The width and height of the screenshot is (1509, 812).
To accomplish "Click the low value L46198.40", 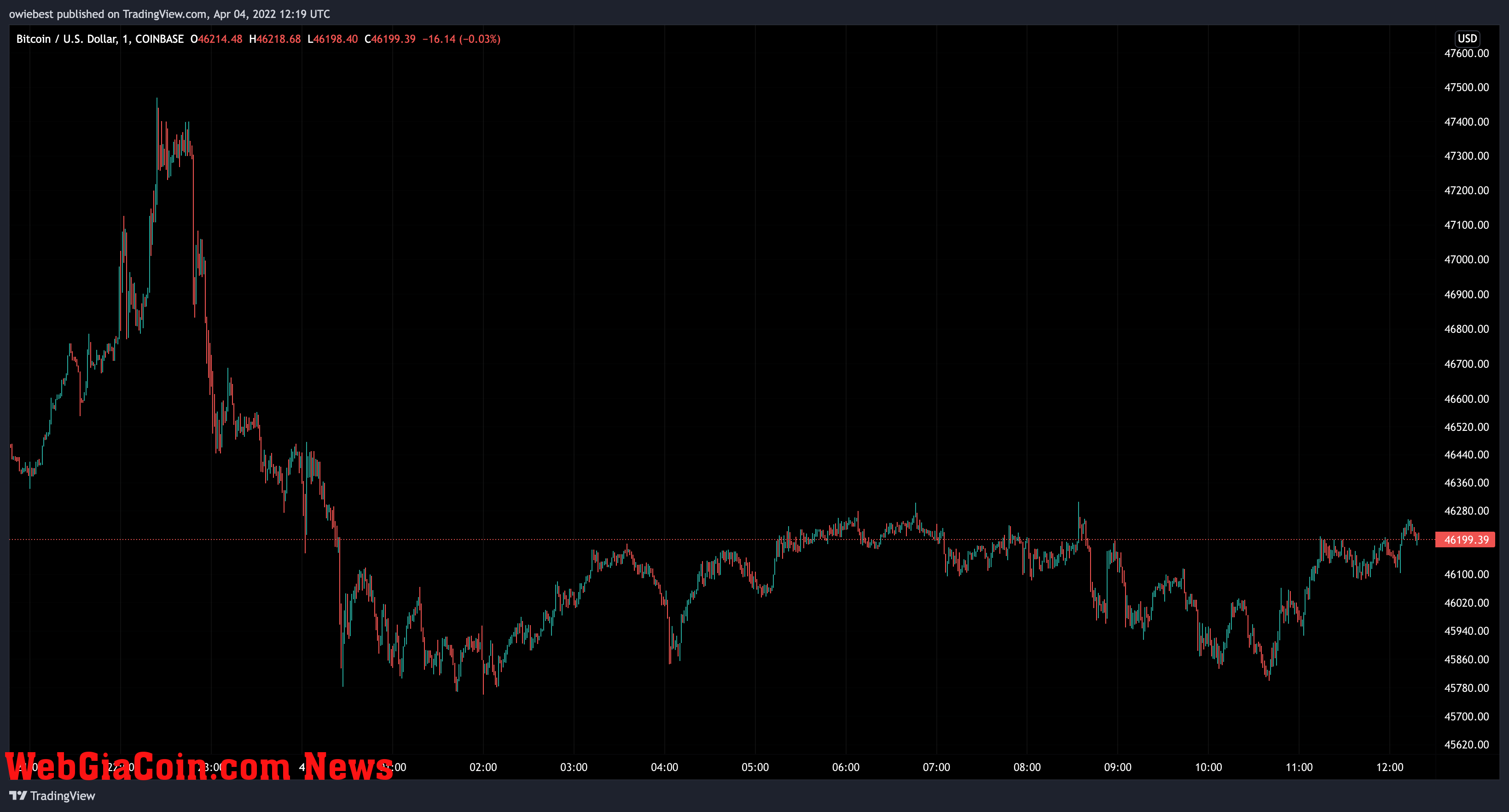I will pos(332,39).
